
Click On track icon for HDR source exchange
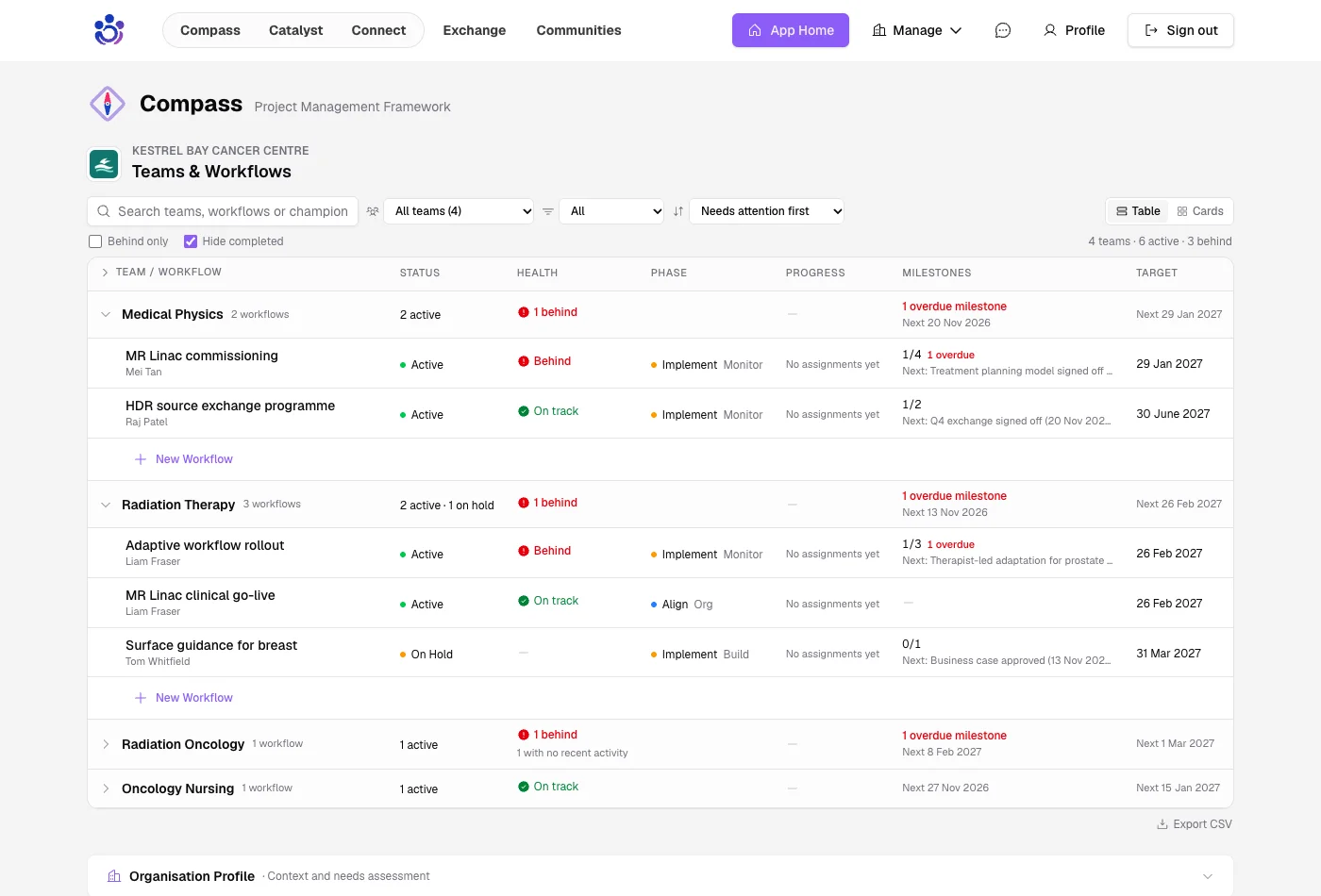[523, 411]
